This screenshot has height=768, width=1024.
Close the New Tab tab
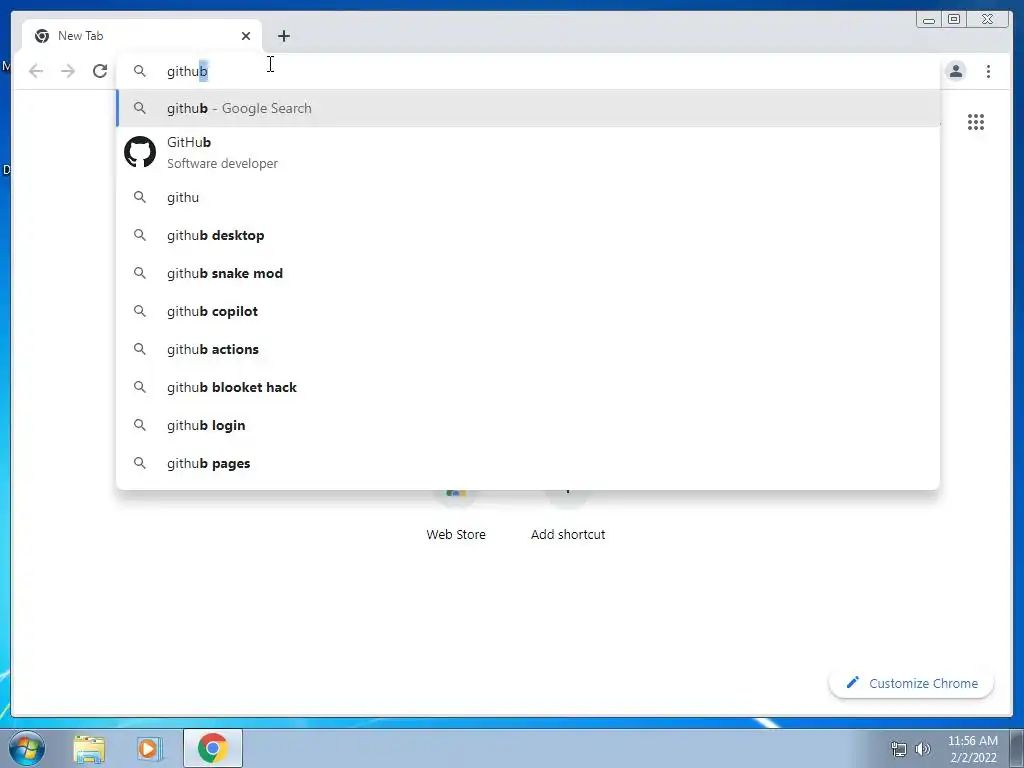[246, 36]
